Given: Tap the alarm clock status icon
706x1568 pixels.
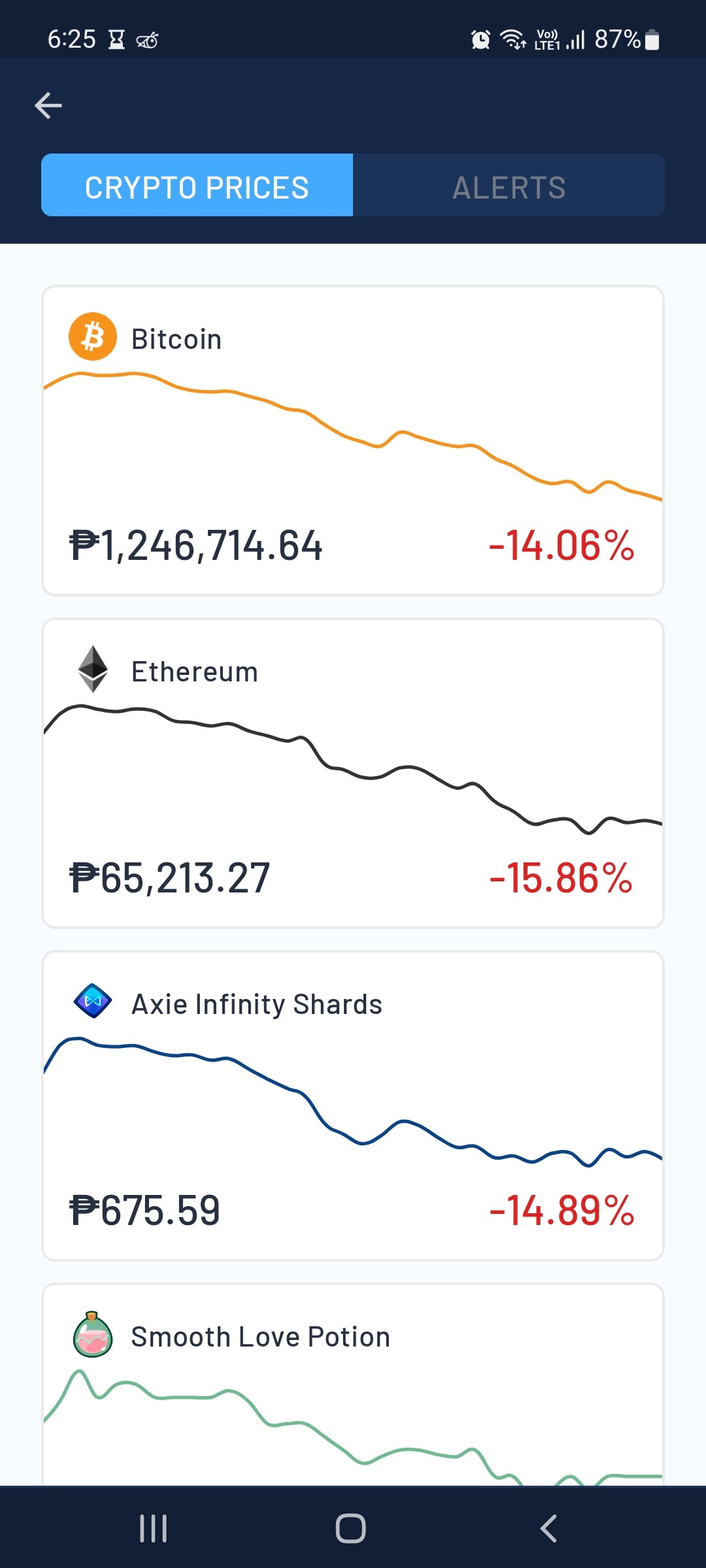Looking at the screenshot, I should (x=480, y=40).
